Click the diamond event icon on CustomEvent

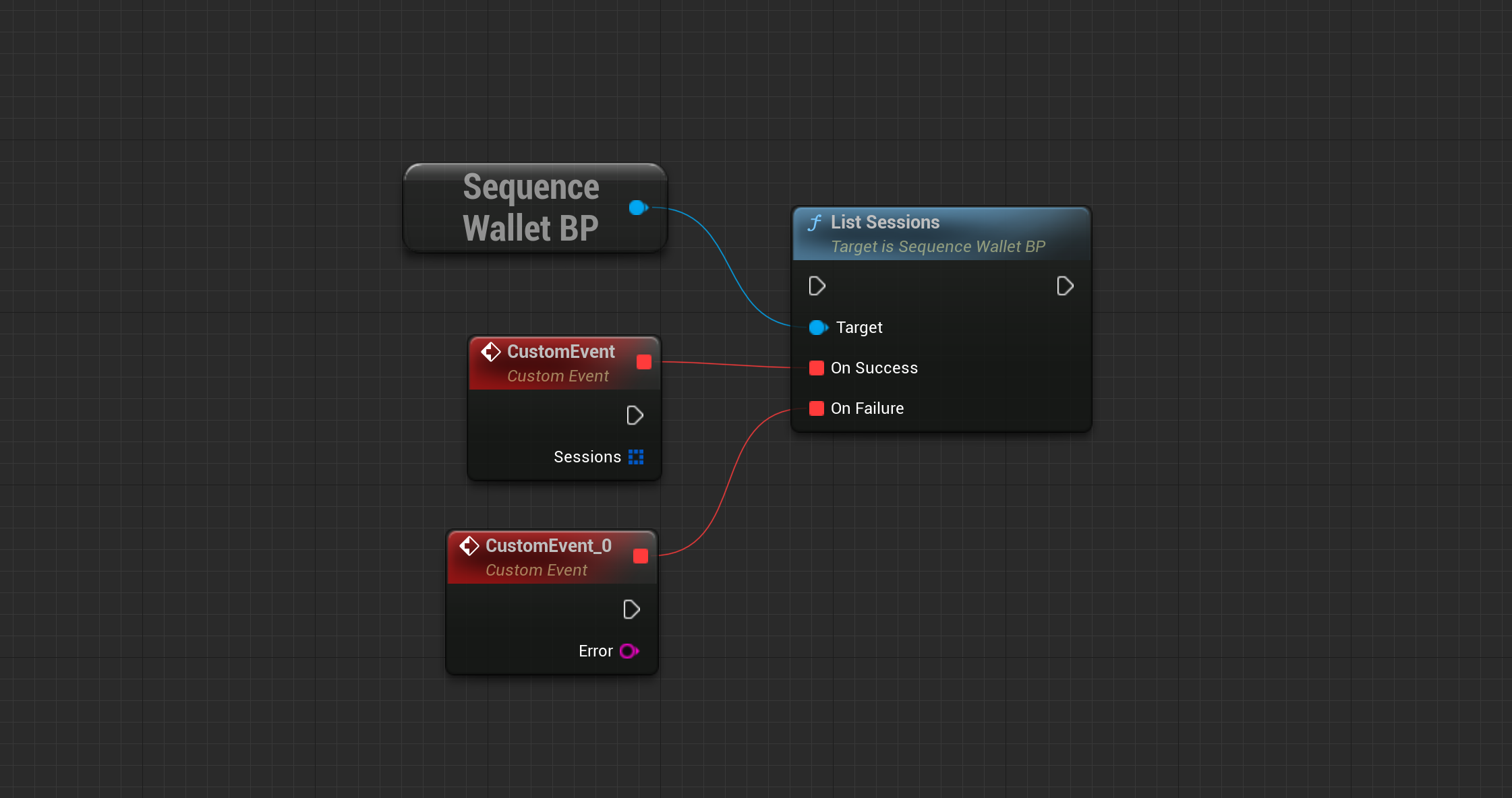coord(491,352)
